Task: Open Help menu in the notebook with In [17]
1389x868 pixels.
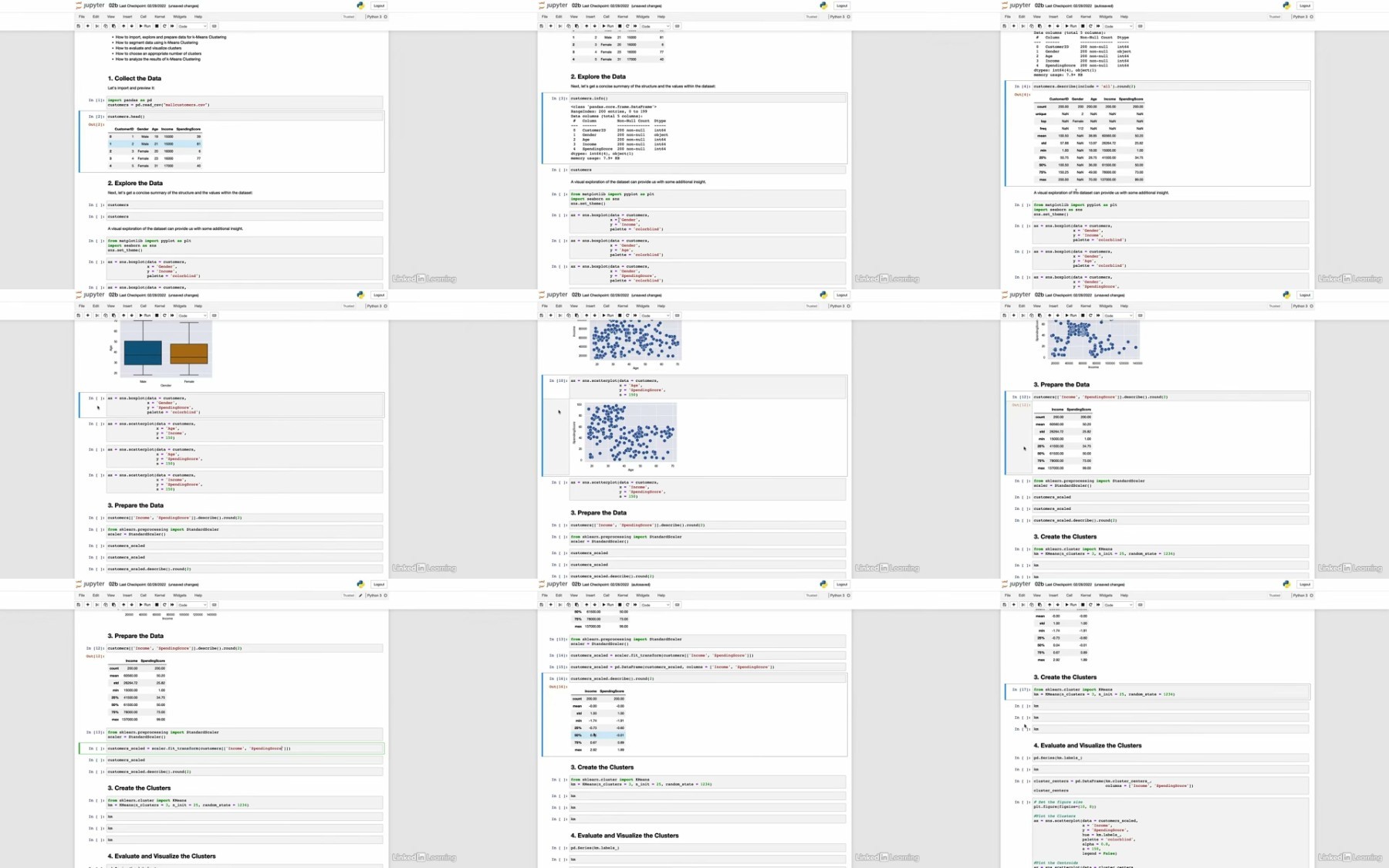Action: (x=1124, y=595)
